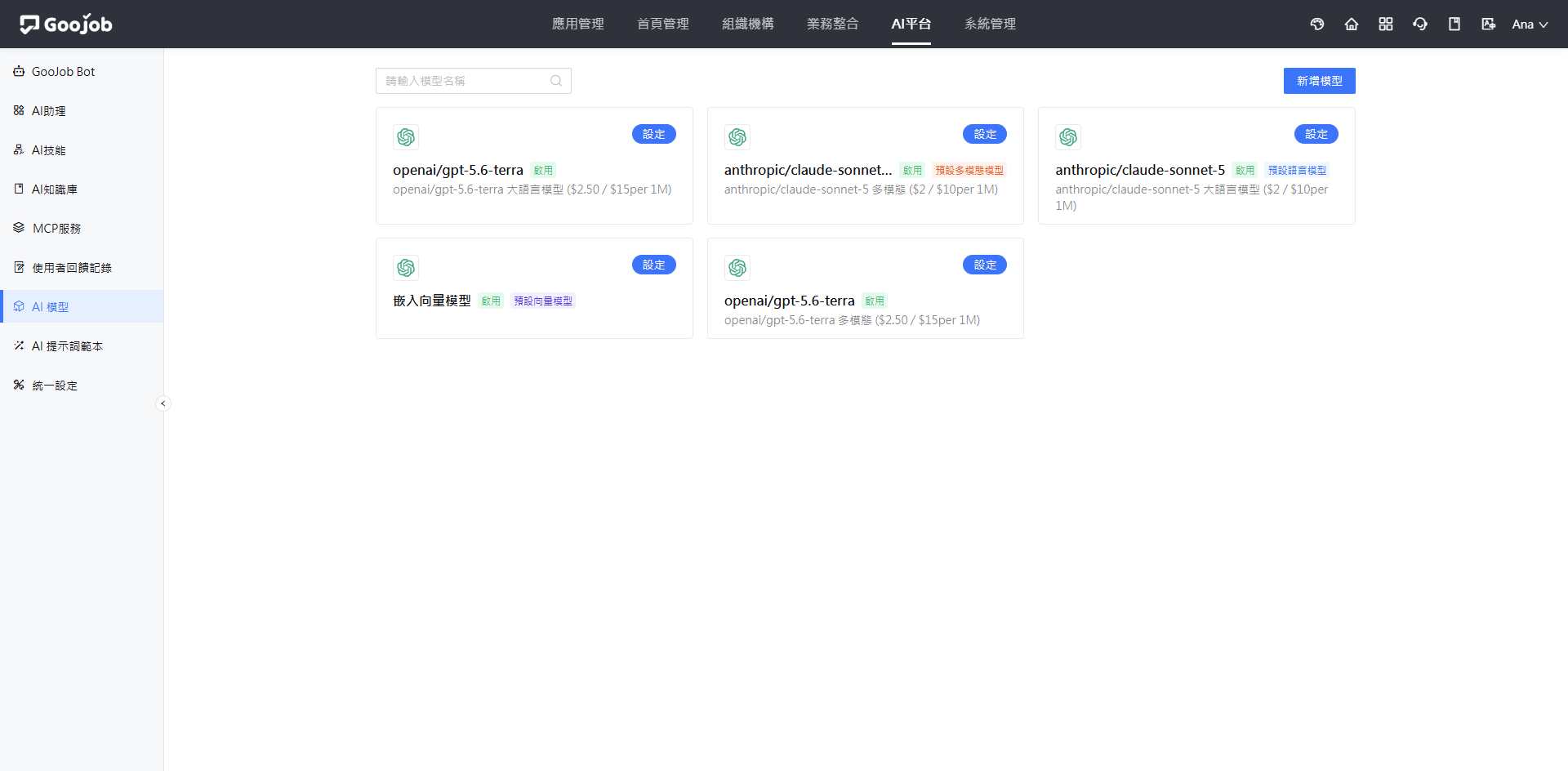1568x771 pixels.
Task: Click the GooJob logo
Action: pos(66,24)
